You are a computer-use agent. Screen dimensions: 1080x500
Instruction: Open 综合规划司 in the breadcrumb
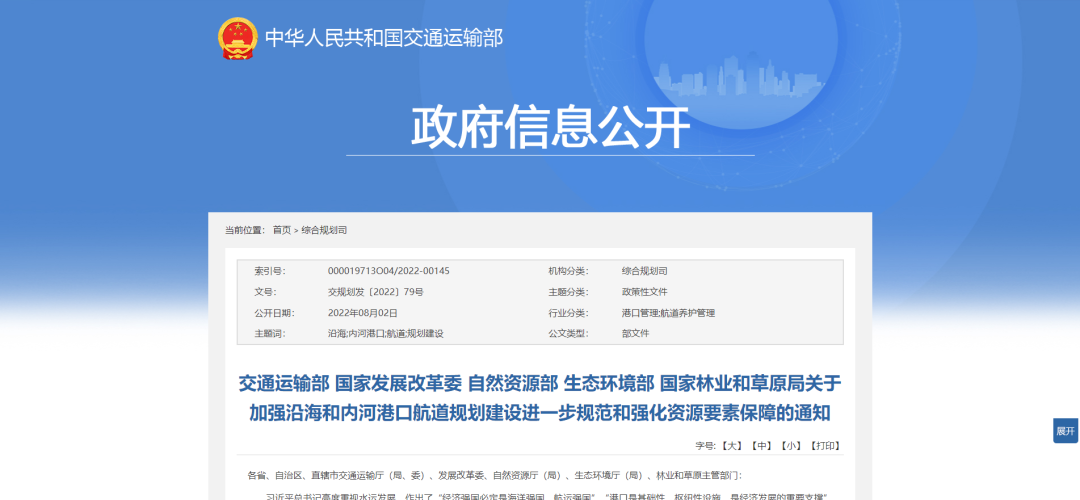pyautogui.click(x=324, y=230)
